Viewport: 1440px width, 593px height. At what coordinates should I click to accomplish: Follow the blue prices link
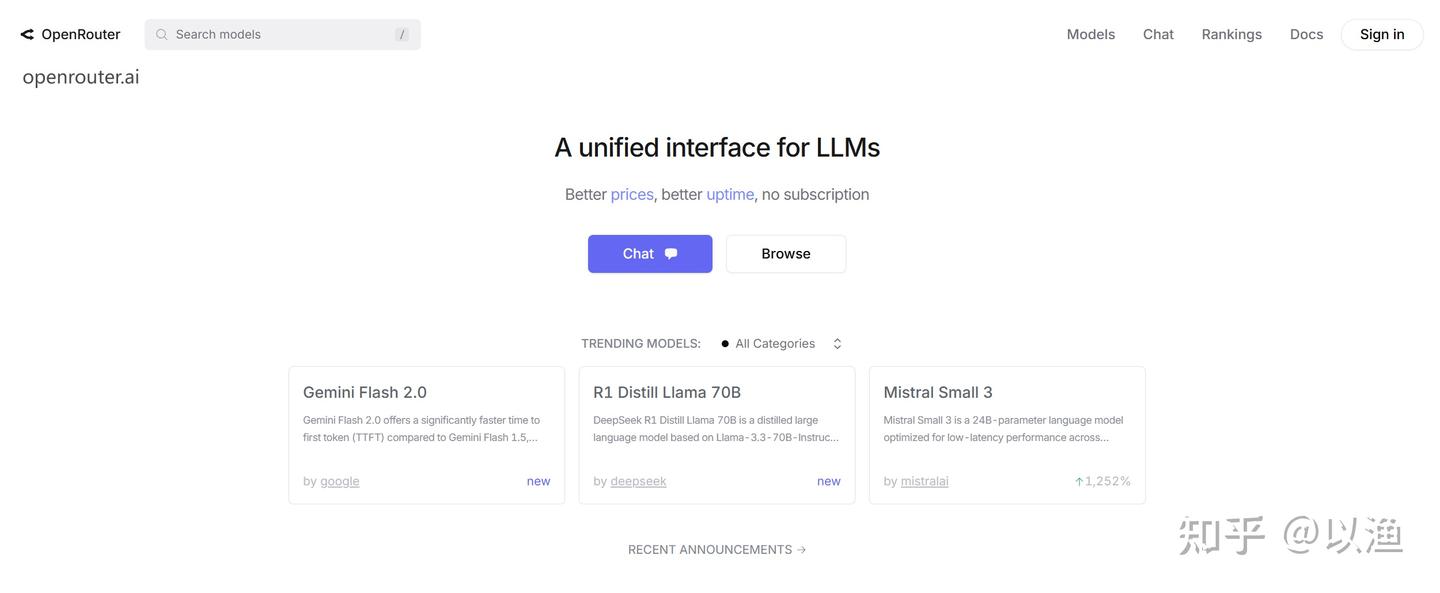pyautogui.click(x=632, y=194)
